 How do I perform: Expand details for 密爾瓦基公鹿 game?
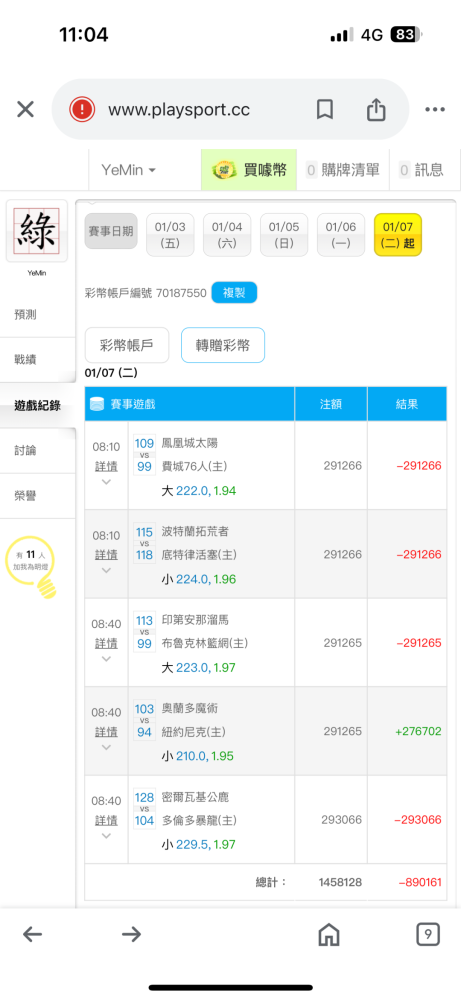click(x=106, y=827)
